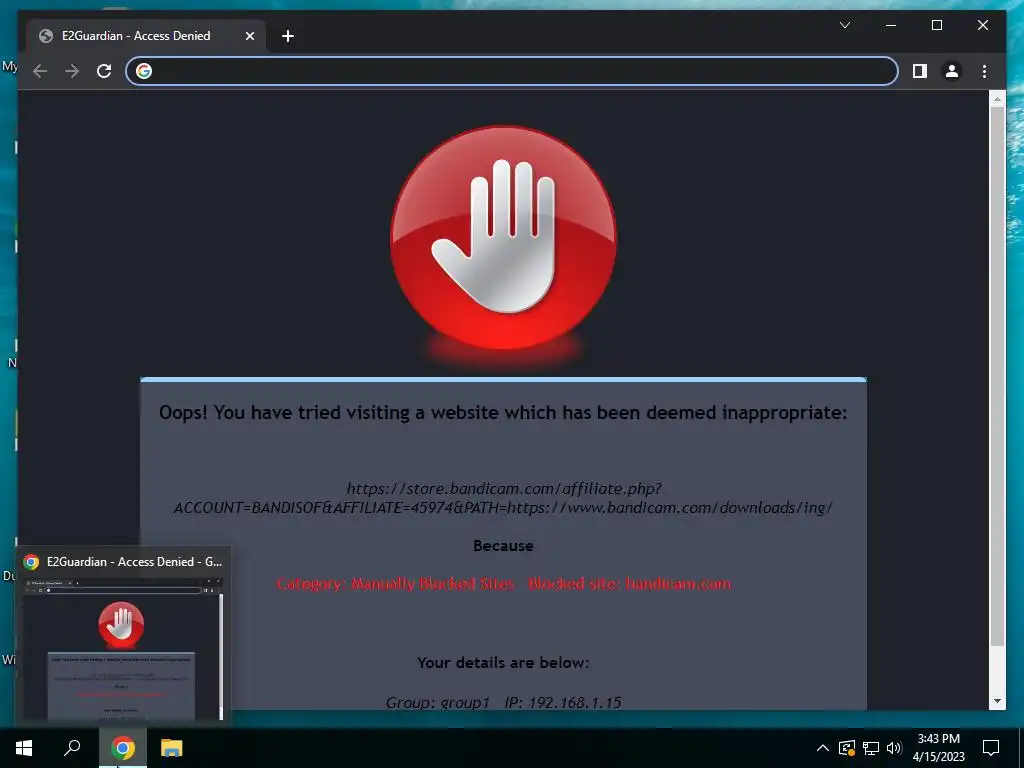Minimize the Chrome window

point(891,25)
